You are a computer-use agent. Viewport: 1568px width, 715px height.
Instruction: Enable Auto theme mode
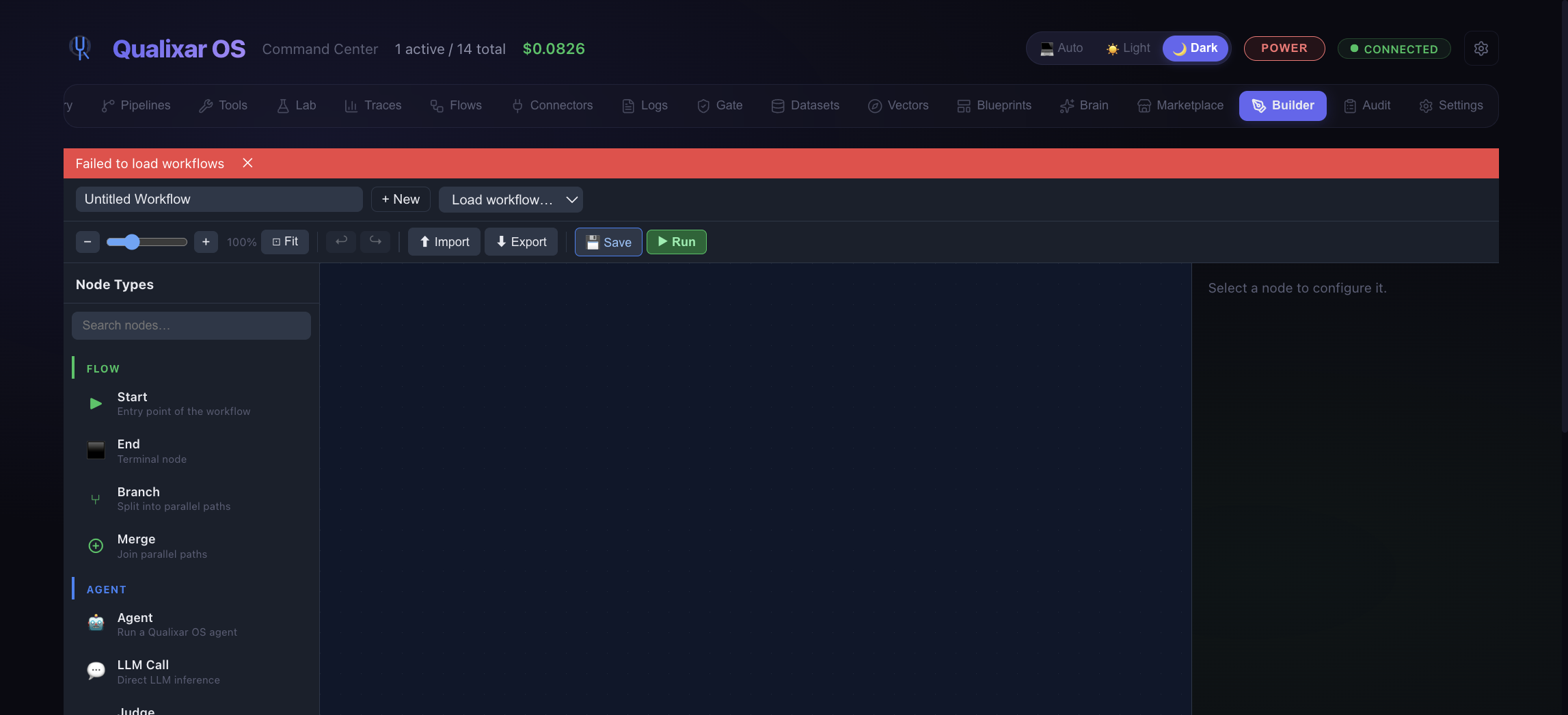[1062, 48]
